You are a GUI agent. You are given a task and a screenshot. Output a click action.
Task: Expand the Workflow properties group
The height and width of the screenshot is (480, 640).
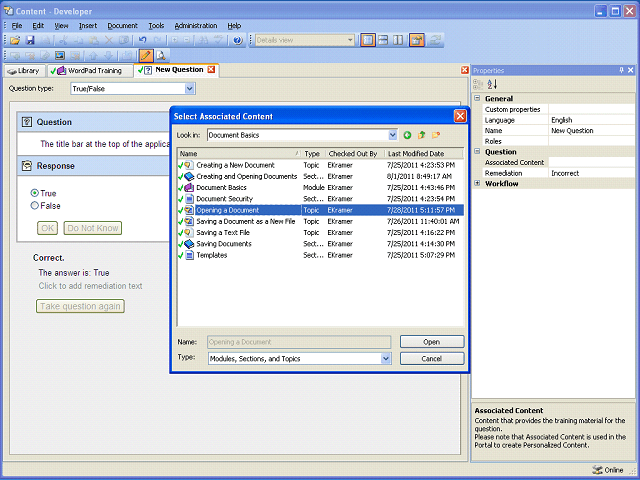point(477,183)
